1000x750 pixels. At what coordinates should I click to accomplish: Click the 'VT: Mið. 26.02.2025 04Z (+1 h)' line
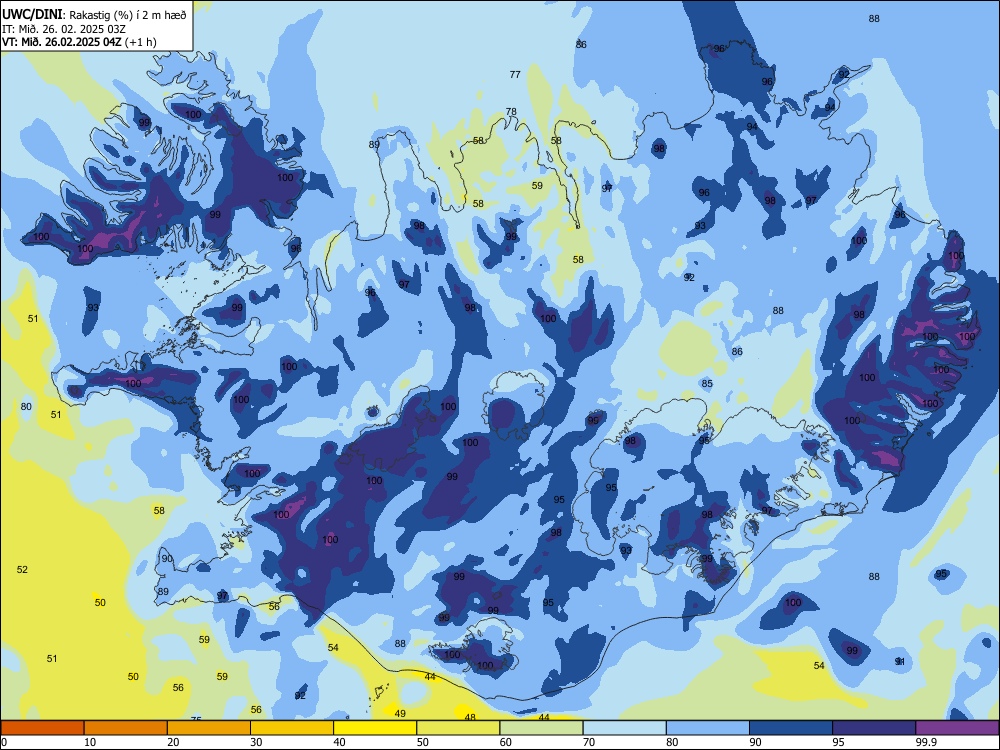coord(79,42)
